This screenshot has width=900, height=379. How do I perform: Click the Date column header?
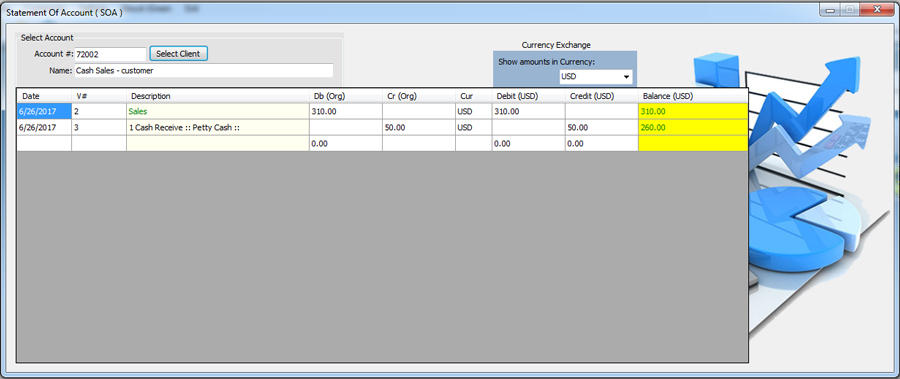(x=44, y=96)
